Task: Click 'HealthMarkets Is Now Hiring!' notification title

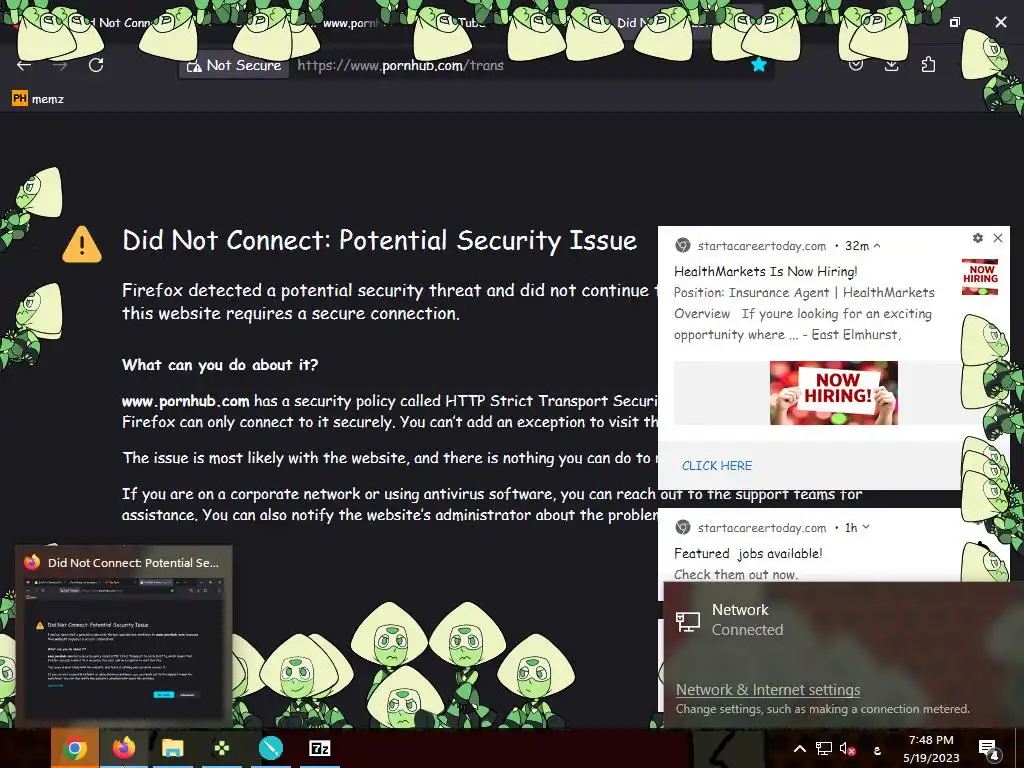Action: click(x=765, y=272)
